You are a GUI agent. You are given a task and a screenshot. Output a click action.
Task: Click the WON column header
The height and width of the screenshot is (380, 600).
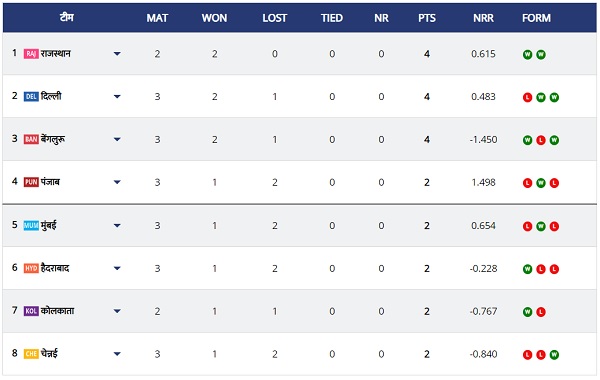[x=214, y=18]
